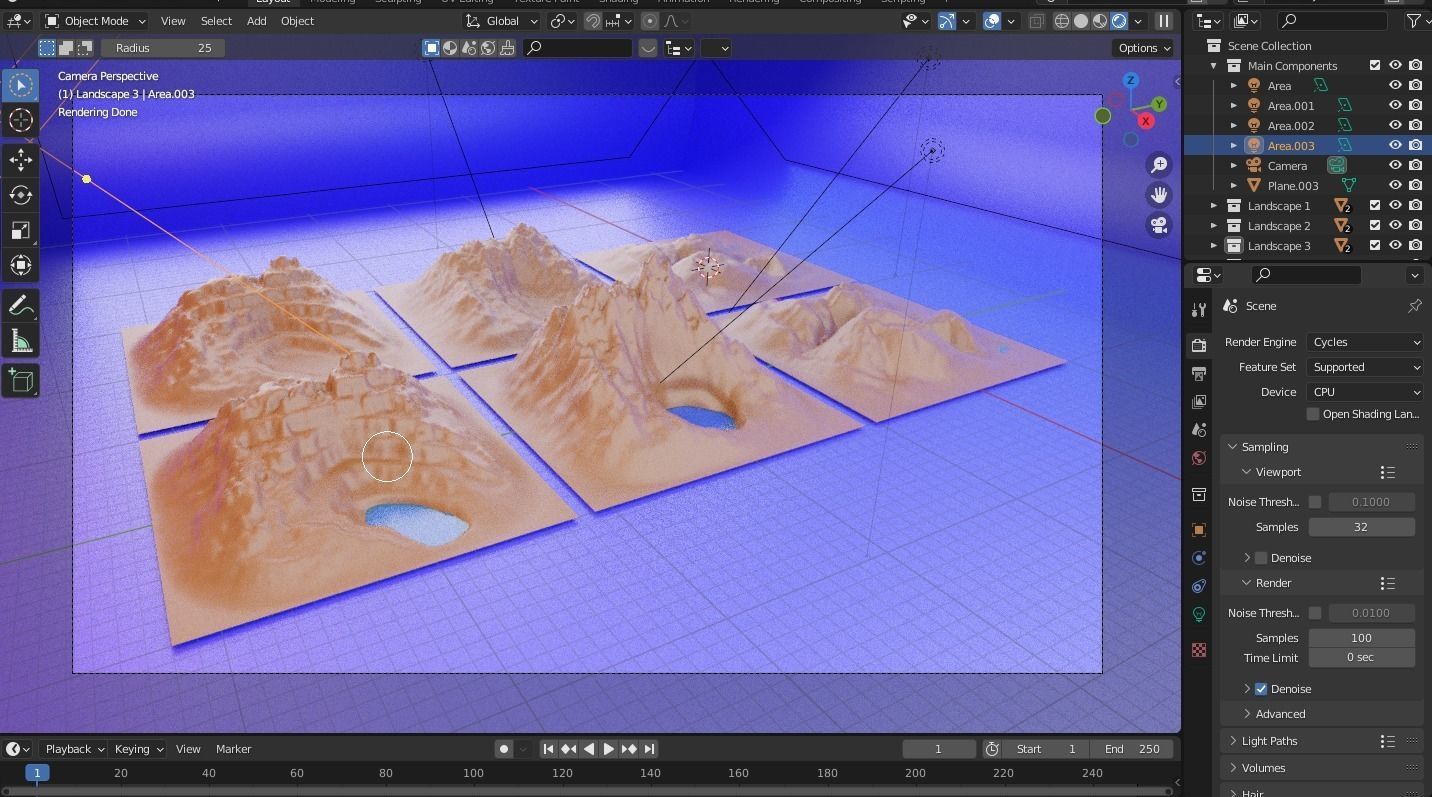Open Device CPU dropdown
Viewport: 1432px width, 797px height.
tap(1364, 392)
